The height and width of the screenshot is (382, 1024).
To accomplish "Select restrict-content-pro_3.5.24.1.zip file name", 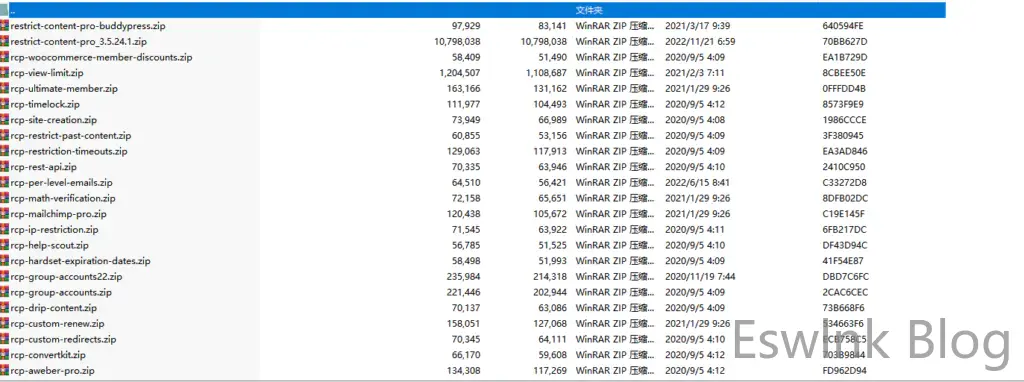I will (x=79, y=42).
